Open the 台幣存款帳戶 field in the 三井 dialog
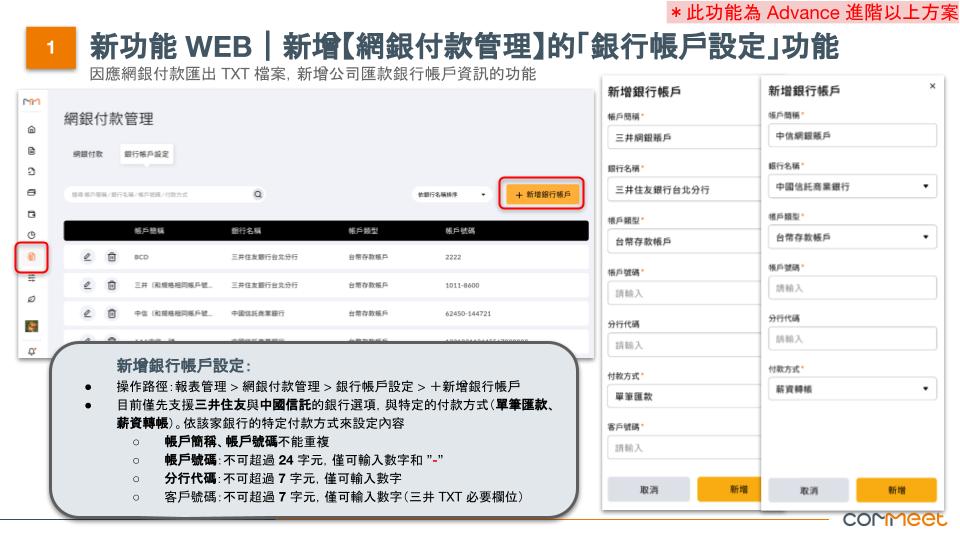 coord(684,242)
